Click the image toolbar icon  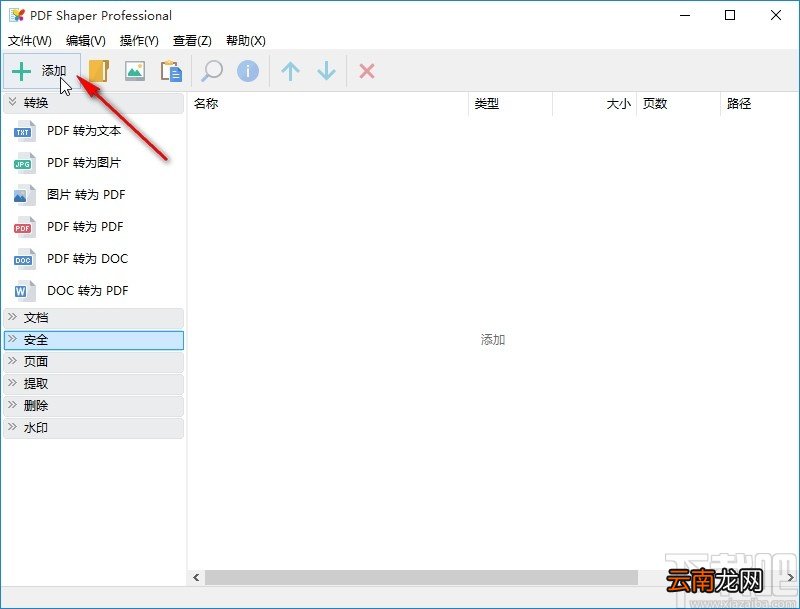(135, 71)
